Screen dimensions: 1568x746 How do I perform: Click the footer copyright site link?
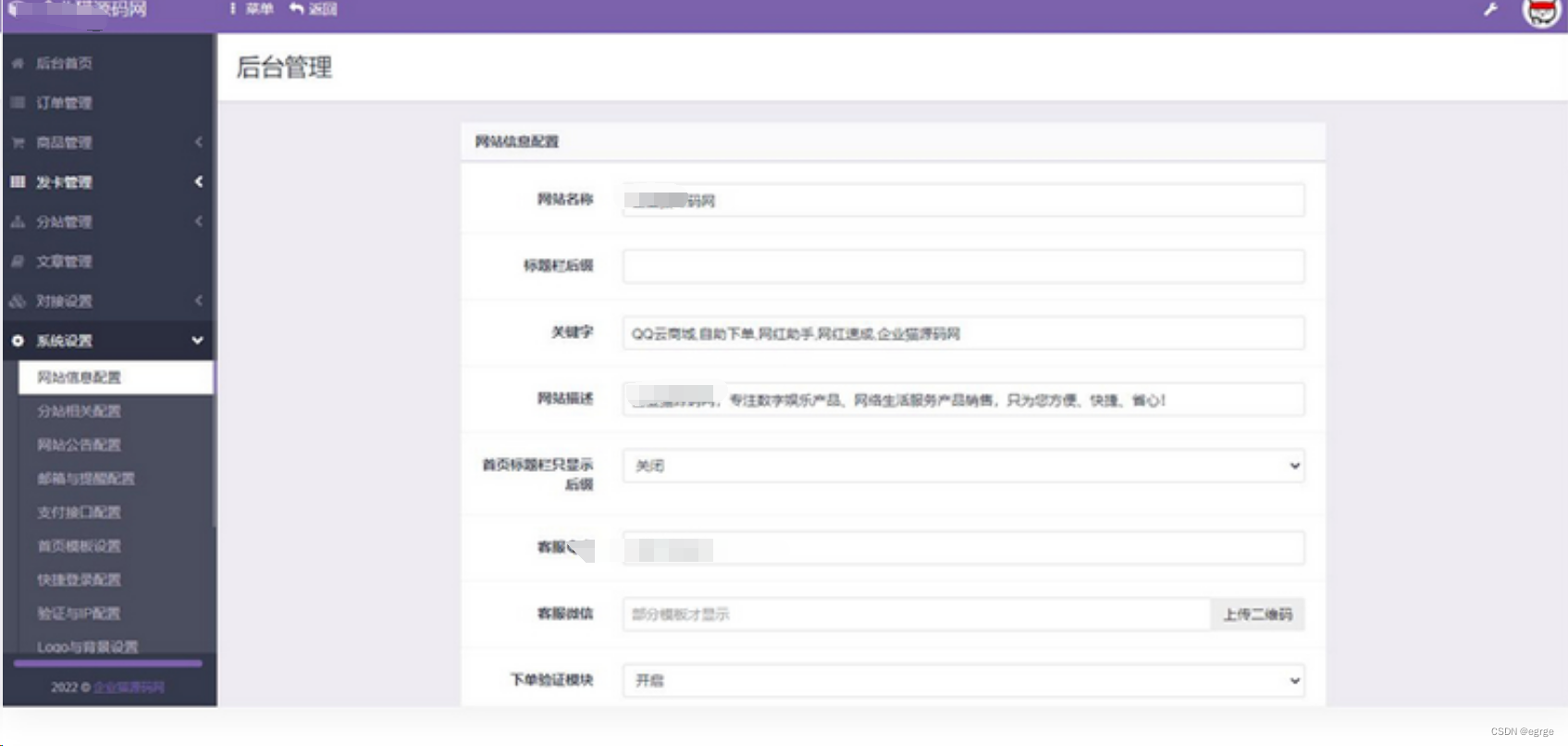pos(129,688)
